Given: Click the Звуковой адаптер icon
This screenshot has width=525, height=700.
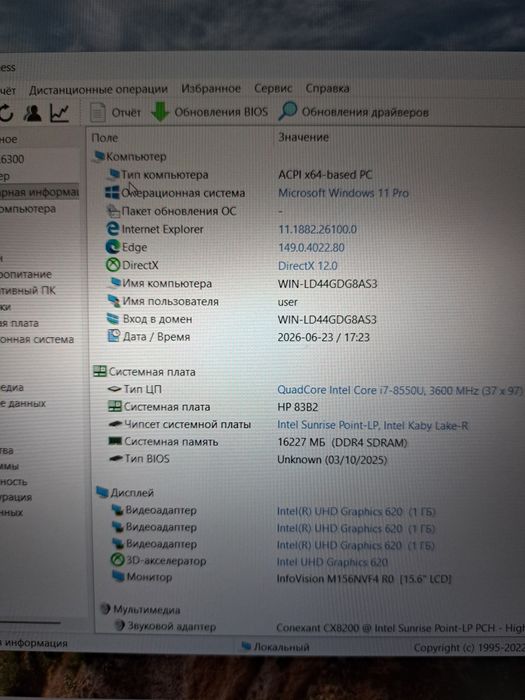Looking at the screenshot, I should tap(120, 625).
